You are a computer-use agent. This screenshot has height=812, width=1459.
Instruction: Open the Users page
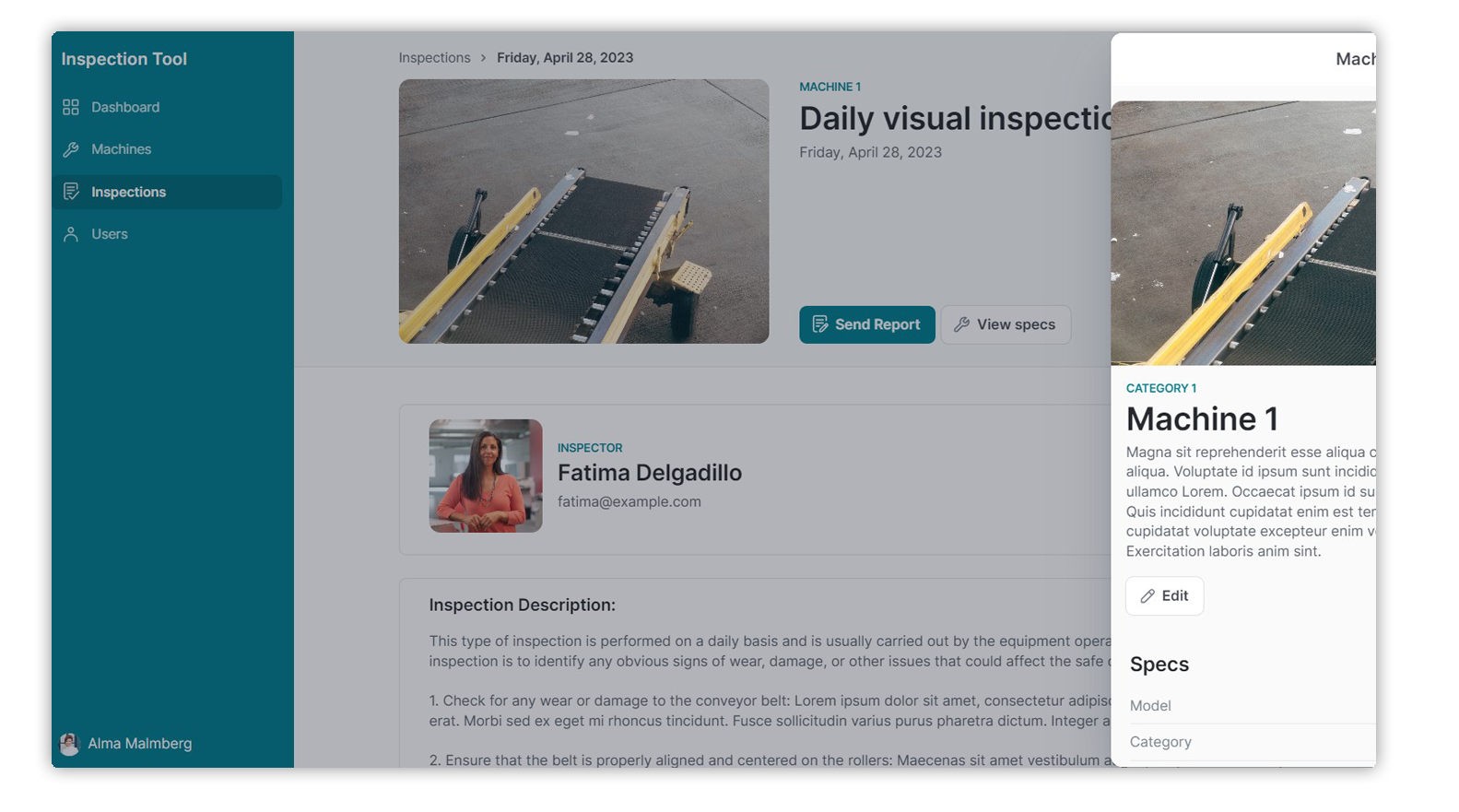click(109, 234)
